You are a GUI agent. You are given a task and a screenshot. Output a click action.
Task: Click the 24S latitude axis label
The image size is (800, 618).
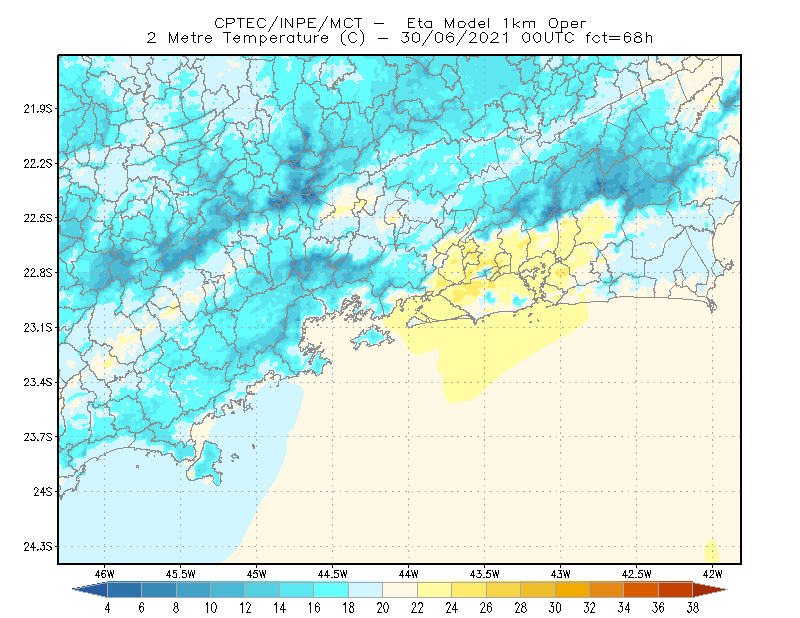[x=43, y=491]
